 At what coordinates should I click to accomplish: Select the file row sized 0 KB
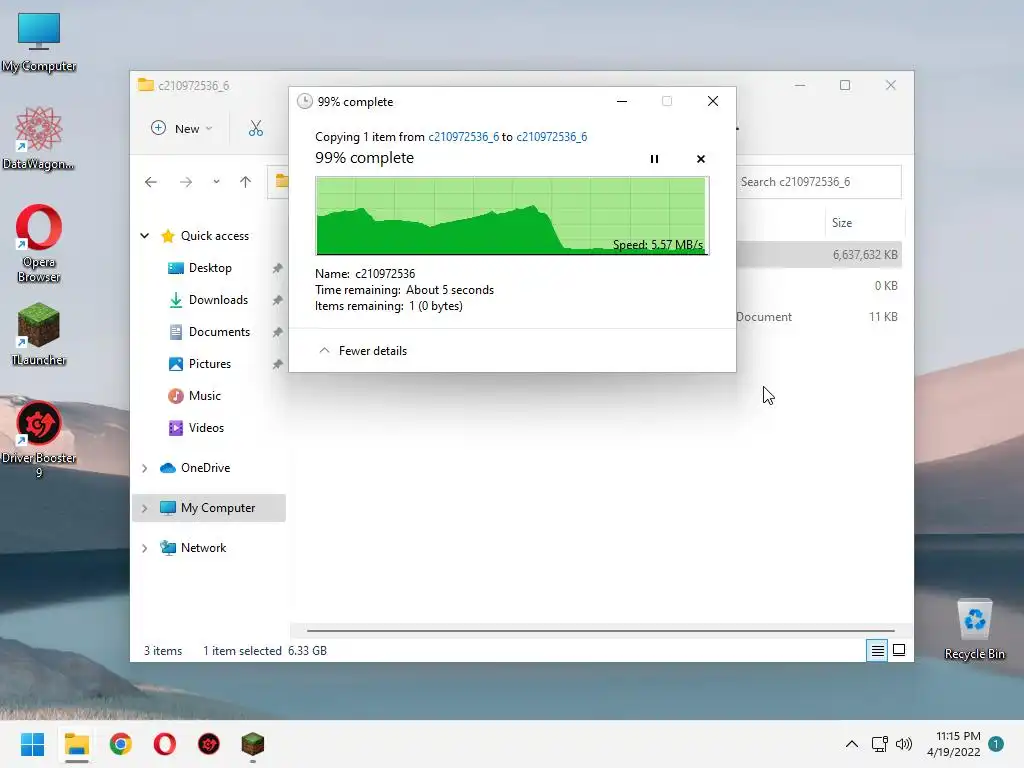point(819,285)
